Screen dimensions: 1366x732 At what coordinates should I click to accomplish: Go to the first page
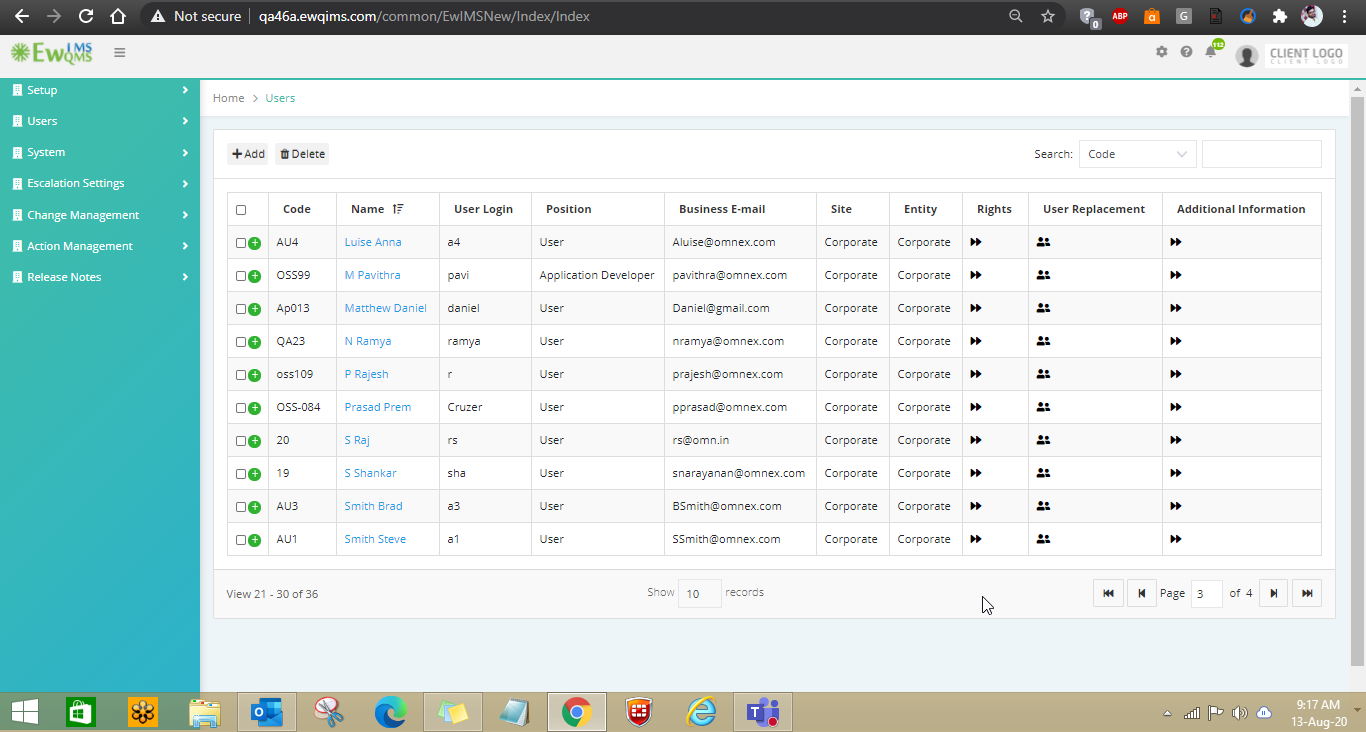(x=1108, y=593)
